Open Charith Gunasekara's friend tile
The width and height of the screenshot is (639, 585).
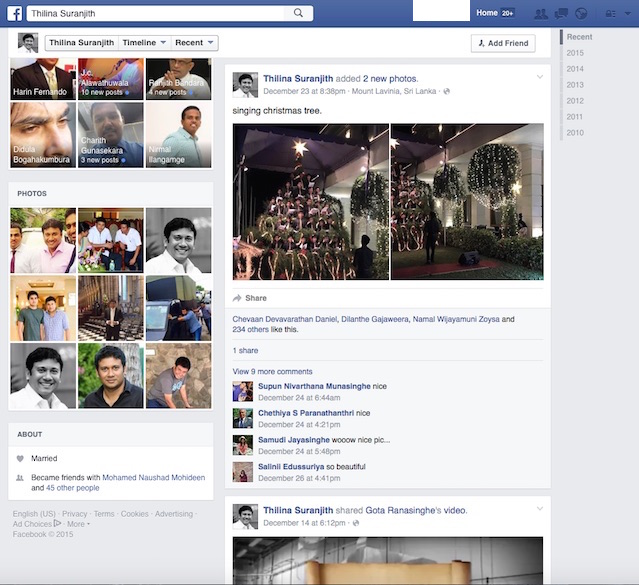(x=111, y=135)
